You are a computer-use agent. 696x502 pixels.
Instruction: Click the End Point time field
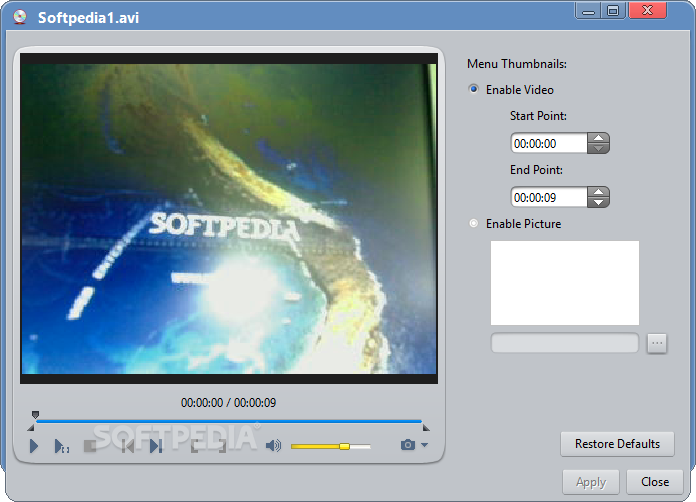pyautogui.click(x=549, y=197)
